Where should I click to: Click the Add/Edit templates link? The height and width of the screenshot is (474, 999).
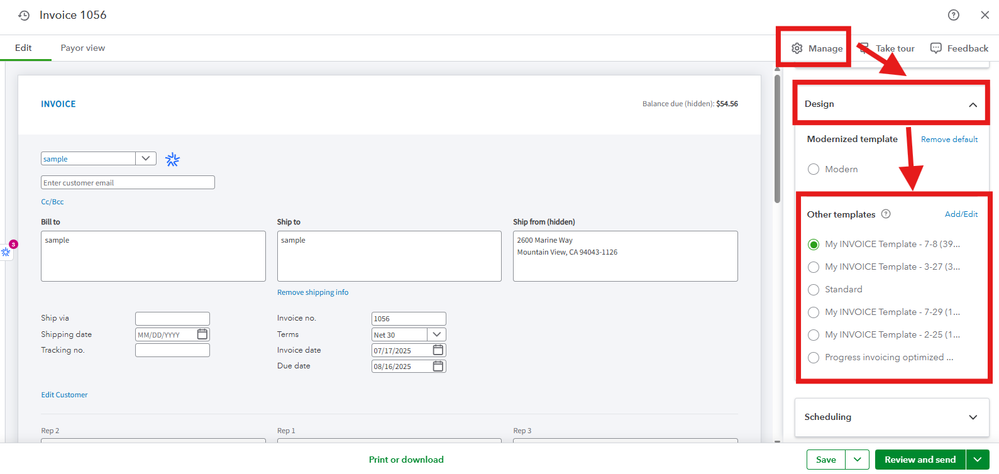[961, 215]
